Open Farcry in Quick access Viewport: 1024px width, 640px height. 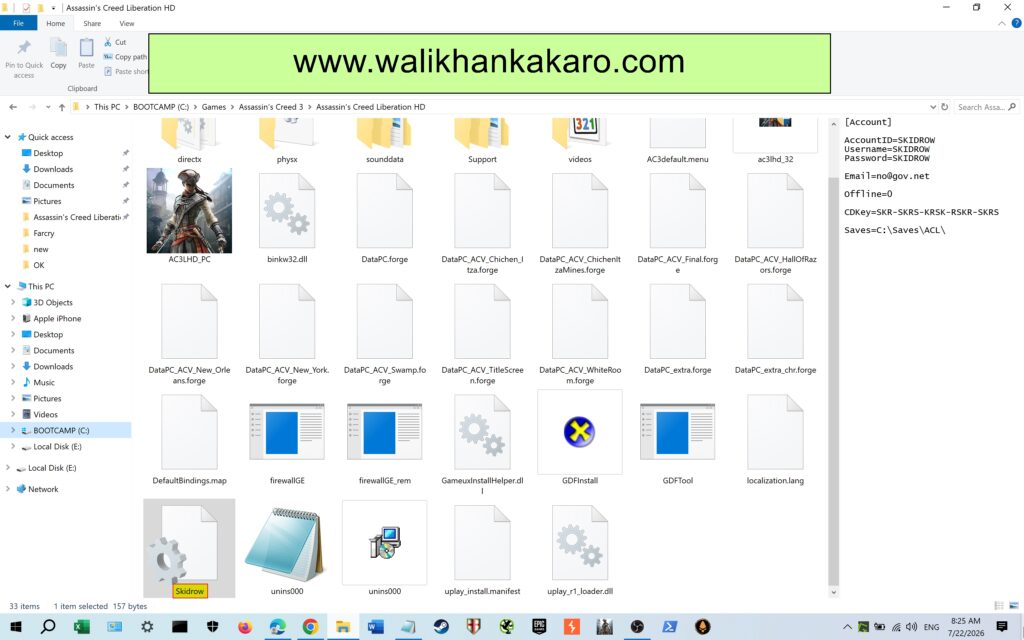click(44, 233)
